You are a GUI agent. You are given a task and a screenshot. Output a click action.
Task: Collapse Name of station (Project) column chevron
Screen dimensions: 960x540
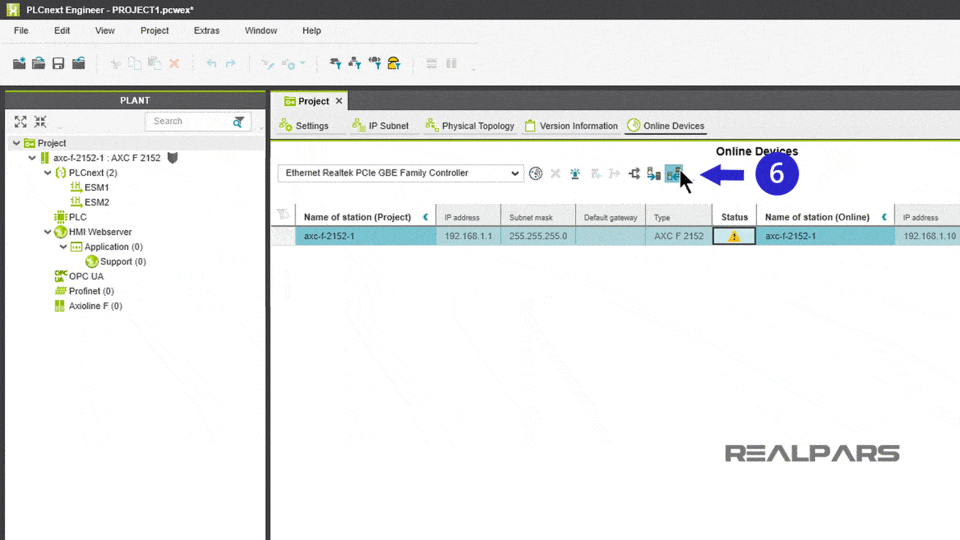coord(426,217)
